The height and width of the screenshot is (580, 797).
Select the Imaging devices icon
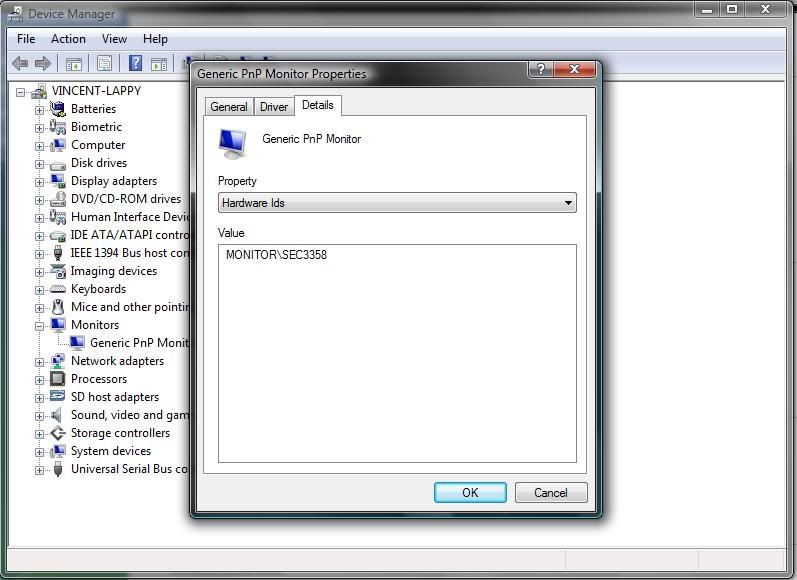click(58, 271)
